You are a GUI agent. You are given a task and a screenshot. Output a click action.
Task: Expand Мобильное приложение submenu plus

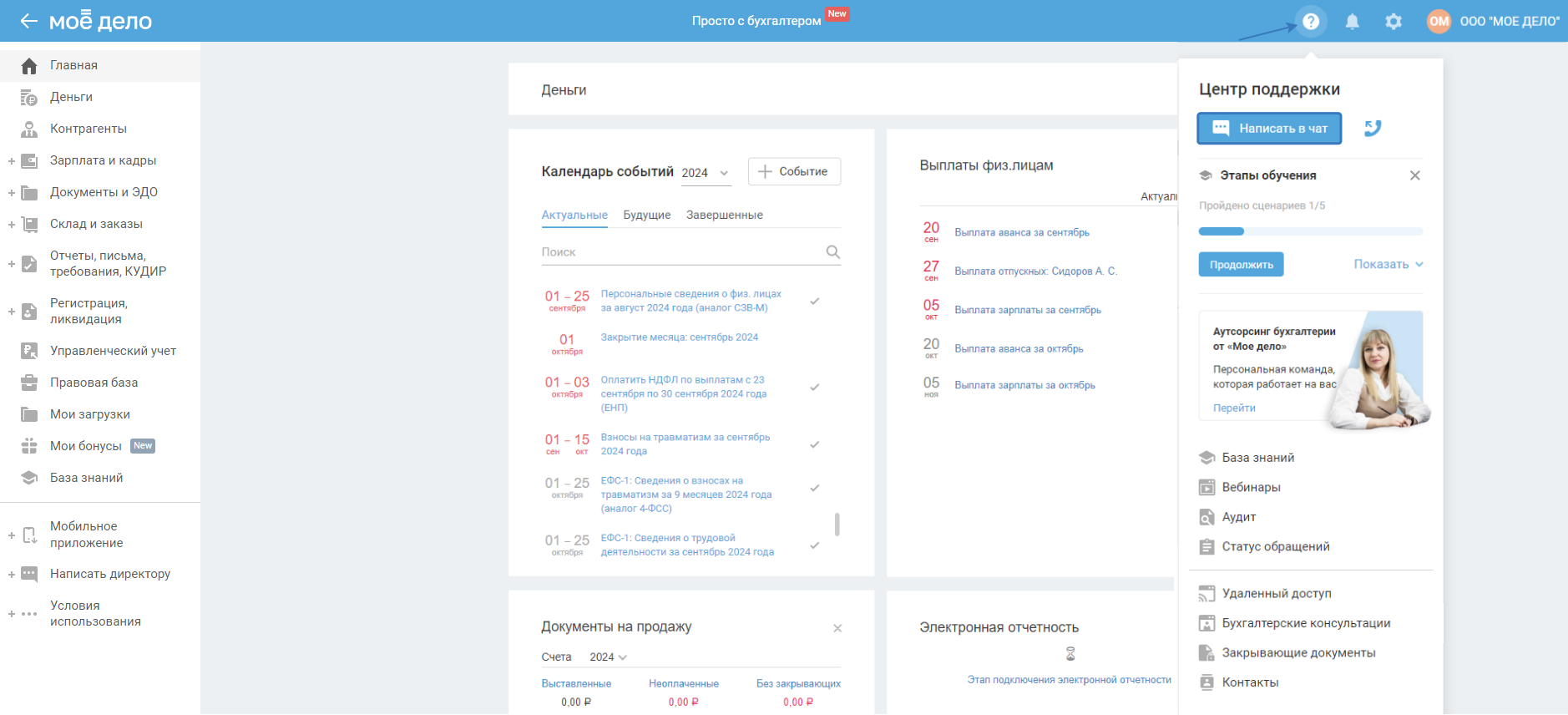pos(12,535)
